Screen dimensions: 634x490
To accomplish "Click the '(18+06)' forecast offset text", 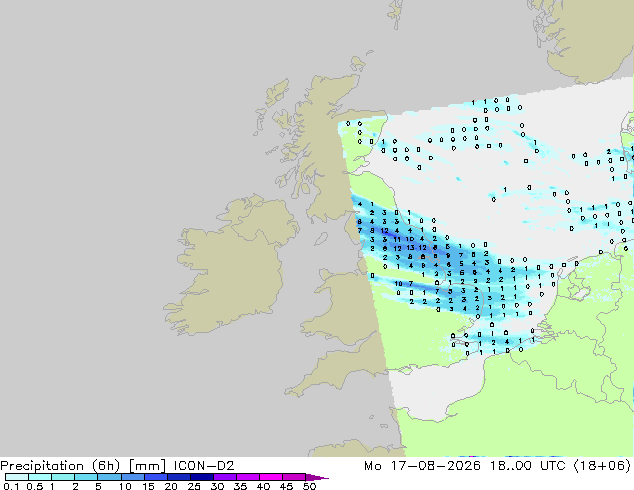I will [x=602, y=466].
